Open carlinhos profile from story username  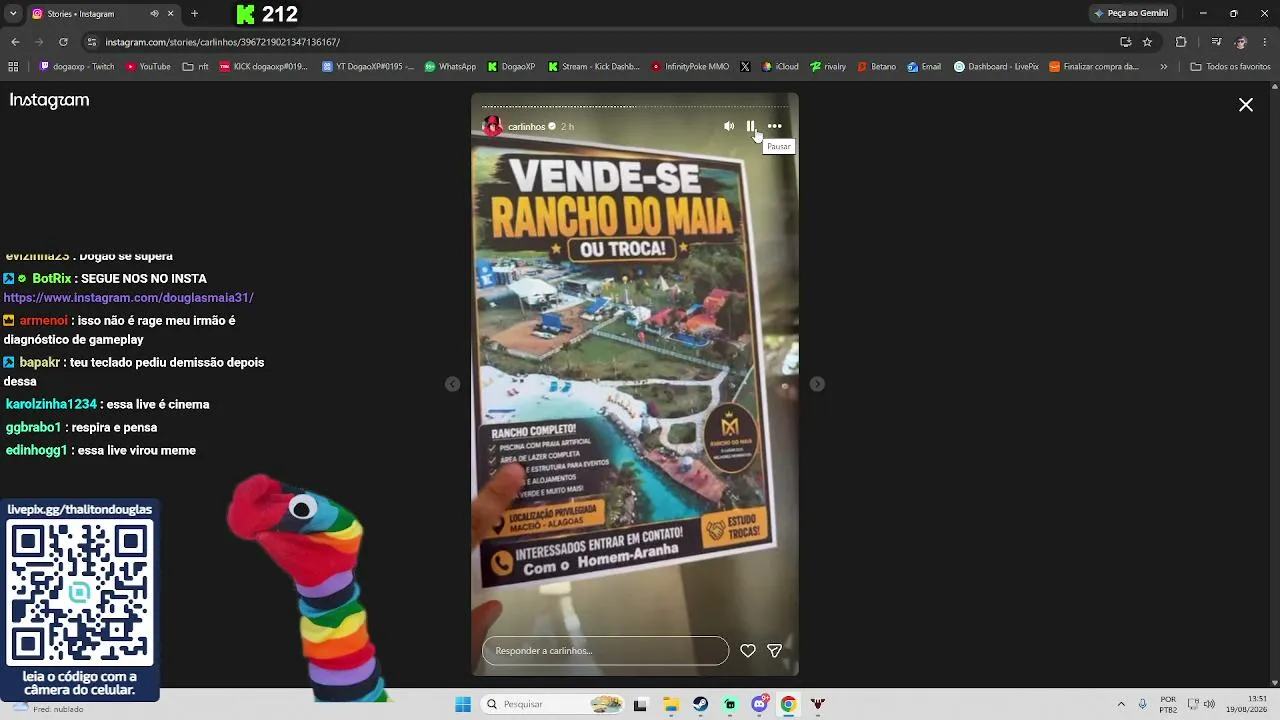coord(526,127)
